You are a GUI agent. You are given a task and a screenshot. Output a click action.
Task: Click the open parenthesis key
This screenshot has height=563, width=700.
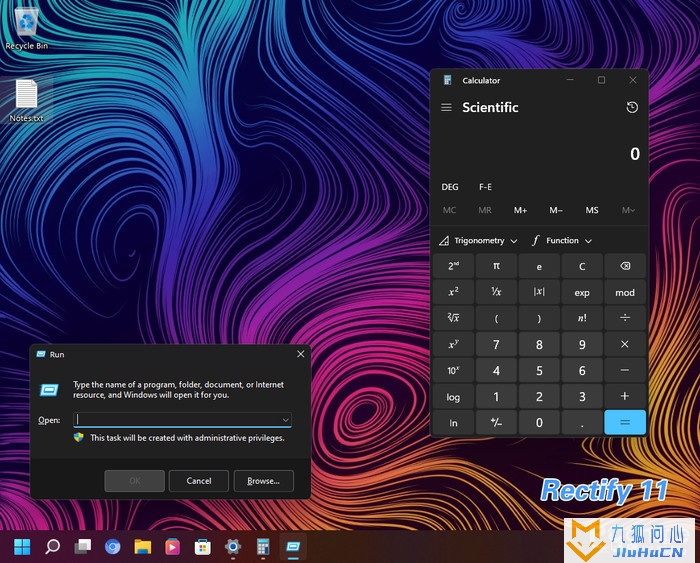click(x=496, y=318)
